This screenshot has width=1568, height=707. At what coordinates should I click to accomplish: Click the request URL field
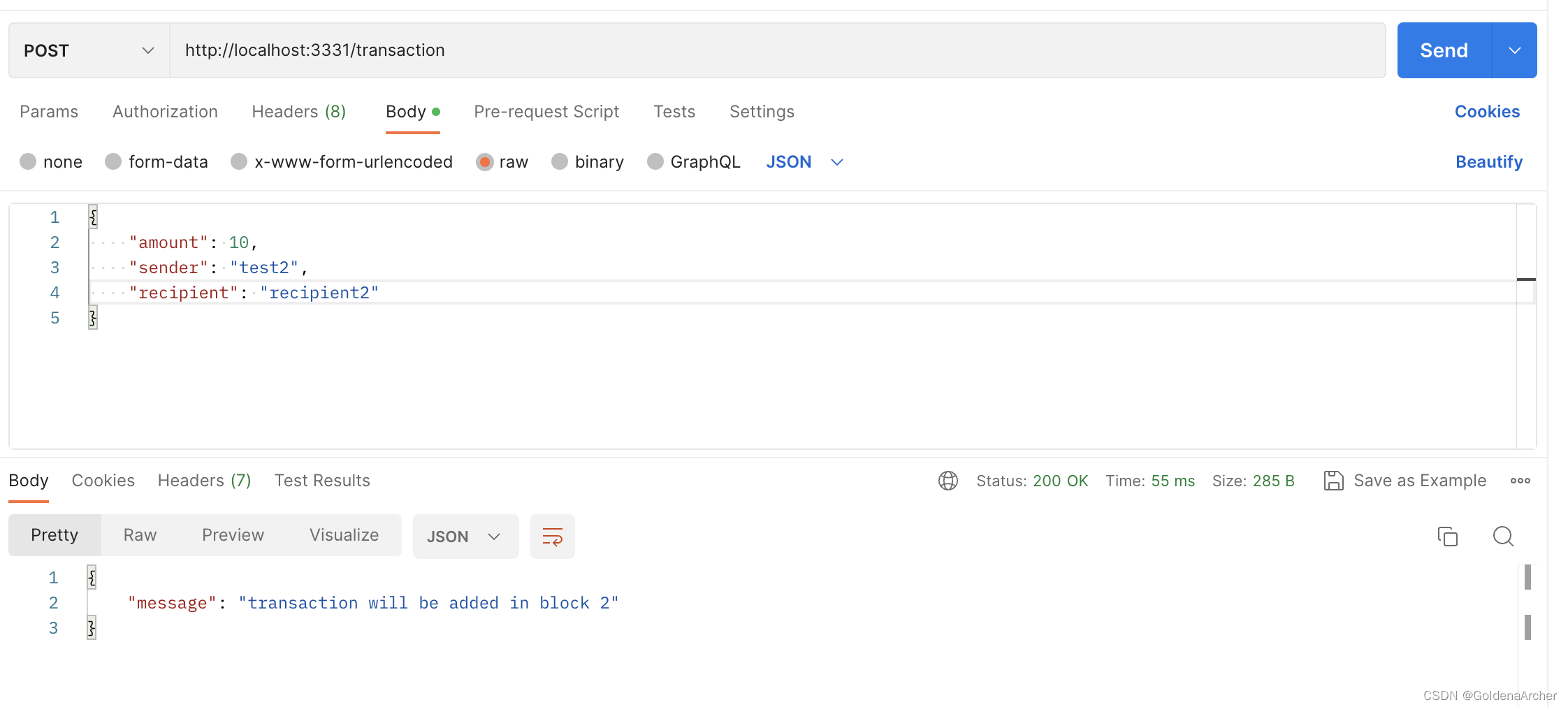pyautogui.click(x=777, y=50)
